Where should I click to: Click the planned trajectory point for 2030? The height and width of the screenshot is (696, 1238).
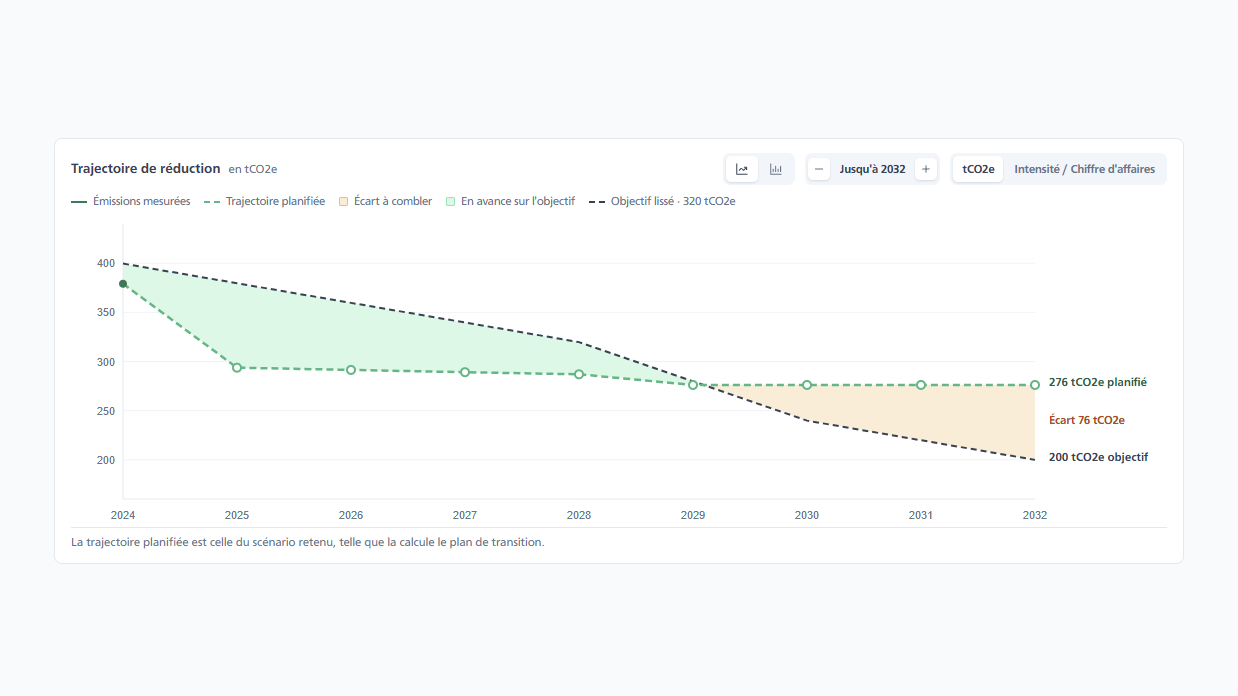[x=807, y=385]
